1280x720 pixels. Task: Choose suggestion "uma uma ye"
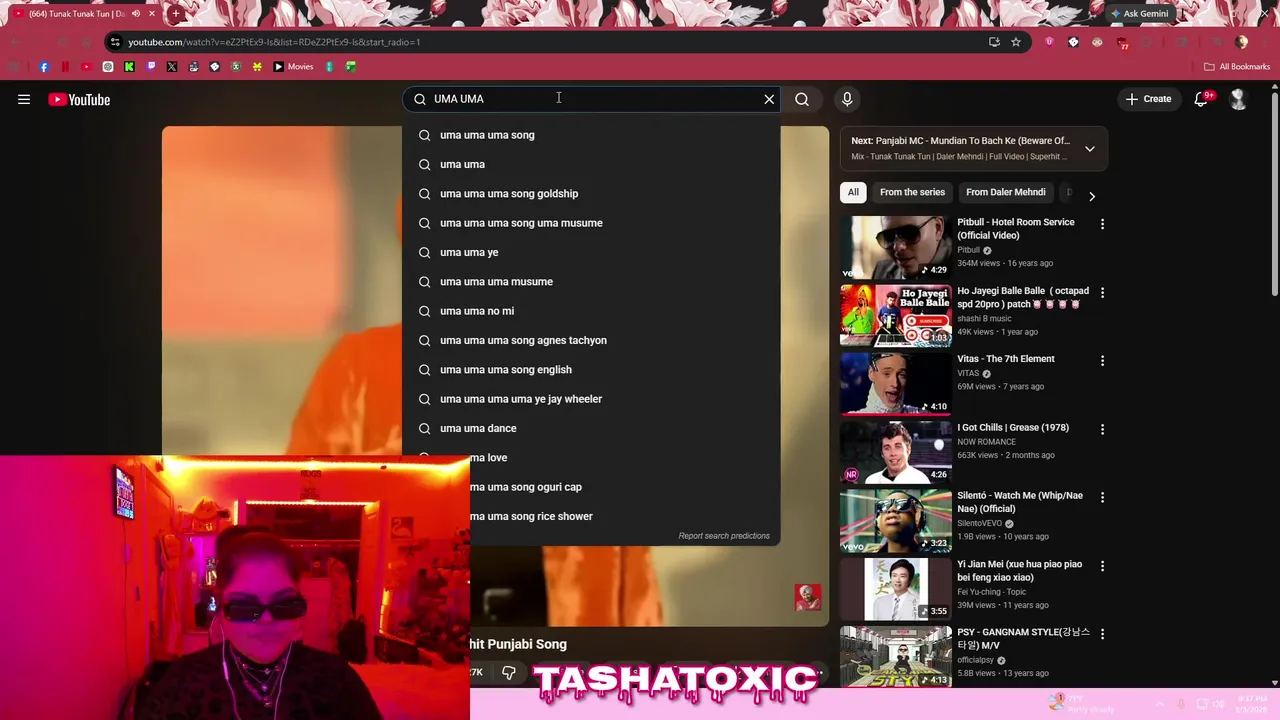591,252
